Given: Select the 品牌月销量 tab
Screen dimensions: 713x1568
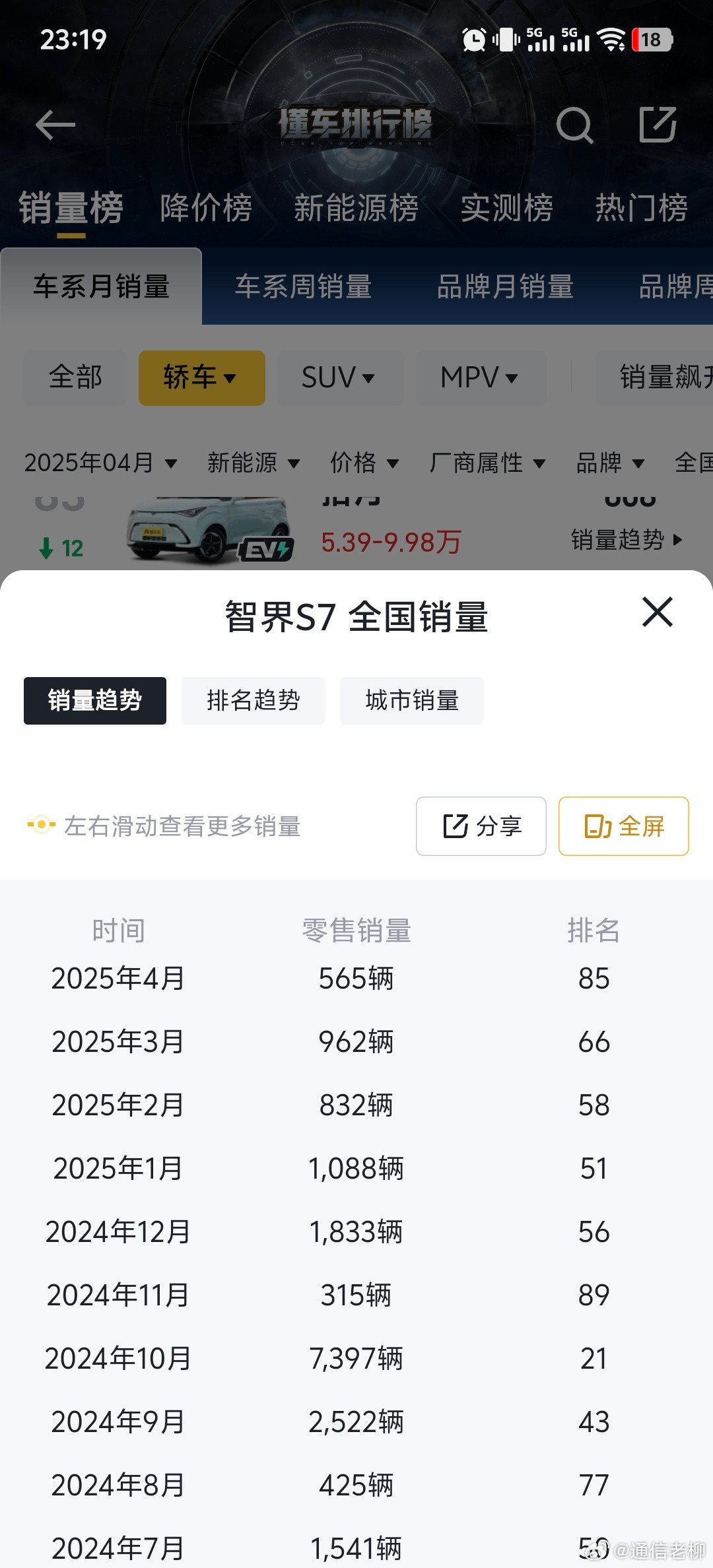Looking at the screenshot, I should [505, 286].
